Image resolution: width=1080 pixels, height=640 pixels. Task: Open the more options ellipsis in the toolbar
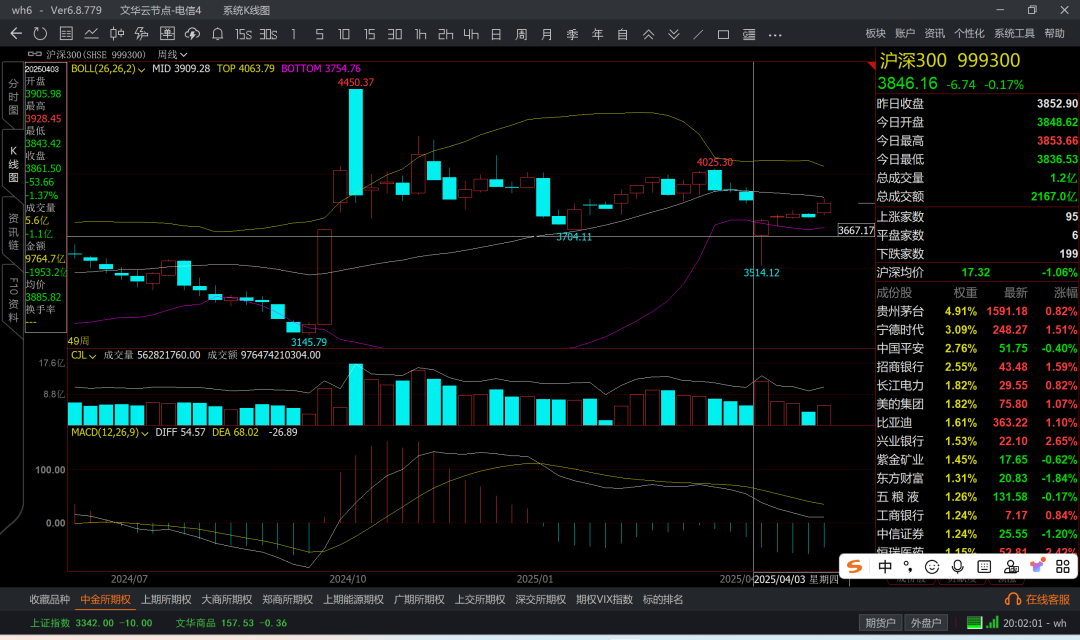(774, 34)
